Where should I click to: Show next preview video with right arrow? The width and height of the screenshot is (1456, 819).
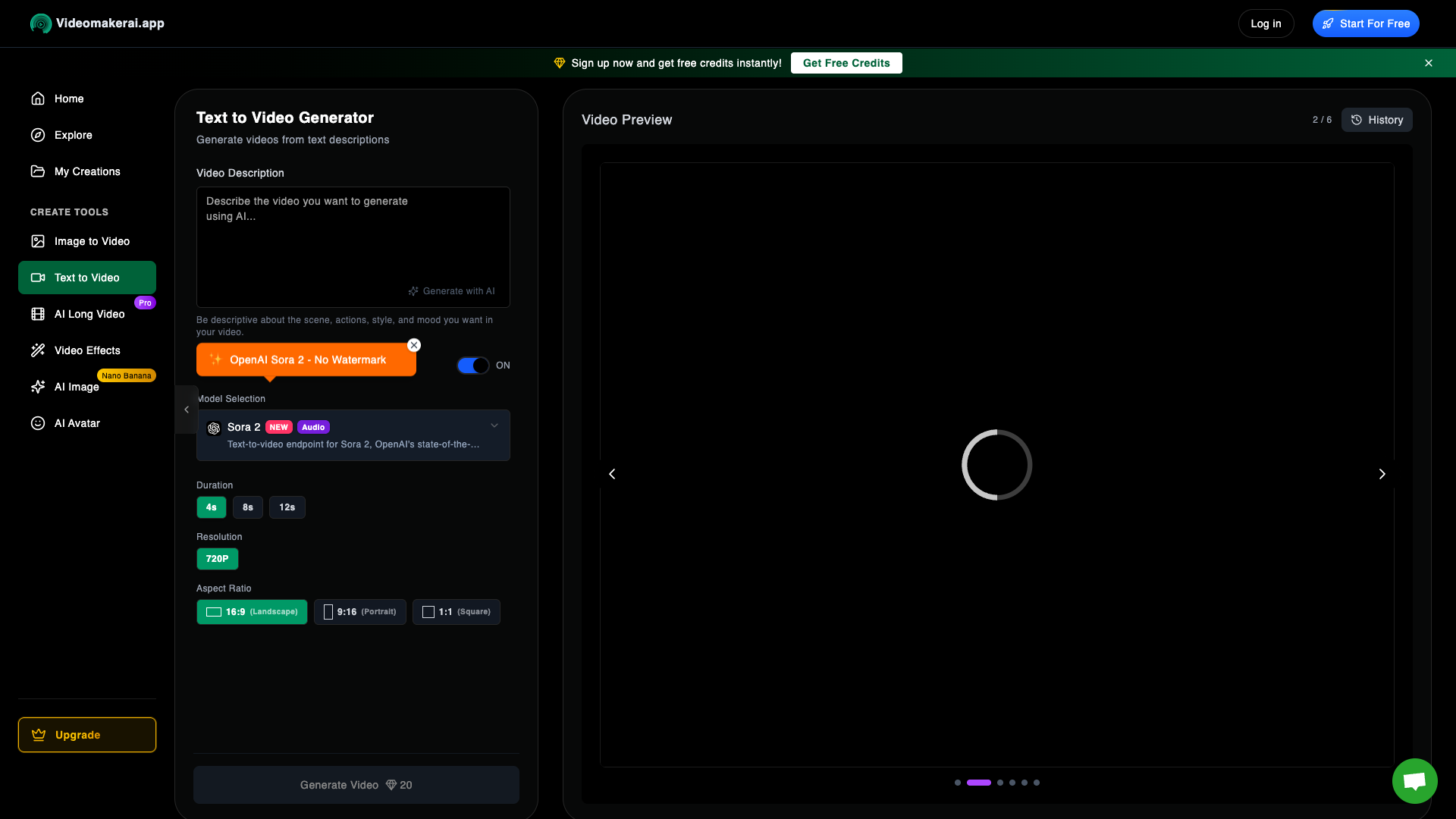[1382, 474]
